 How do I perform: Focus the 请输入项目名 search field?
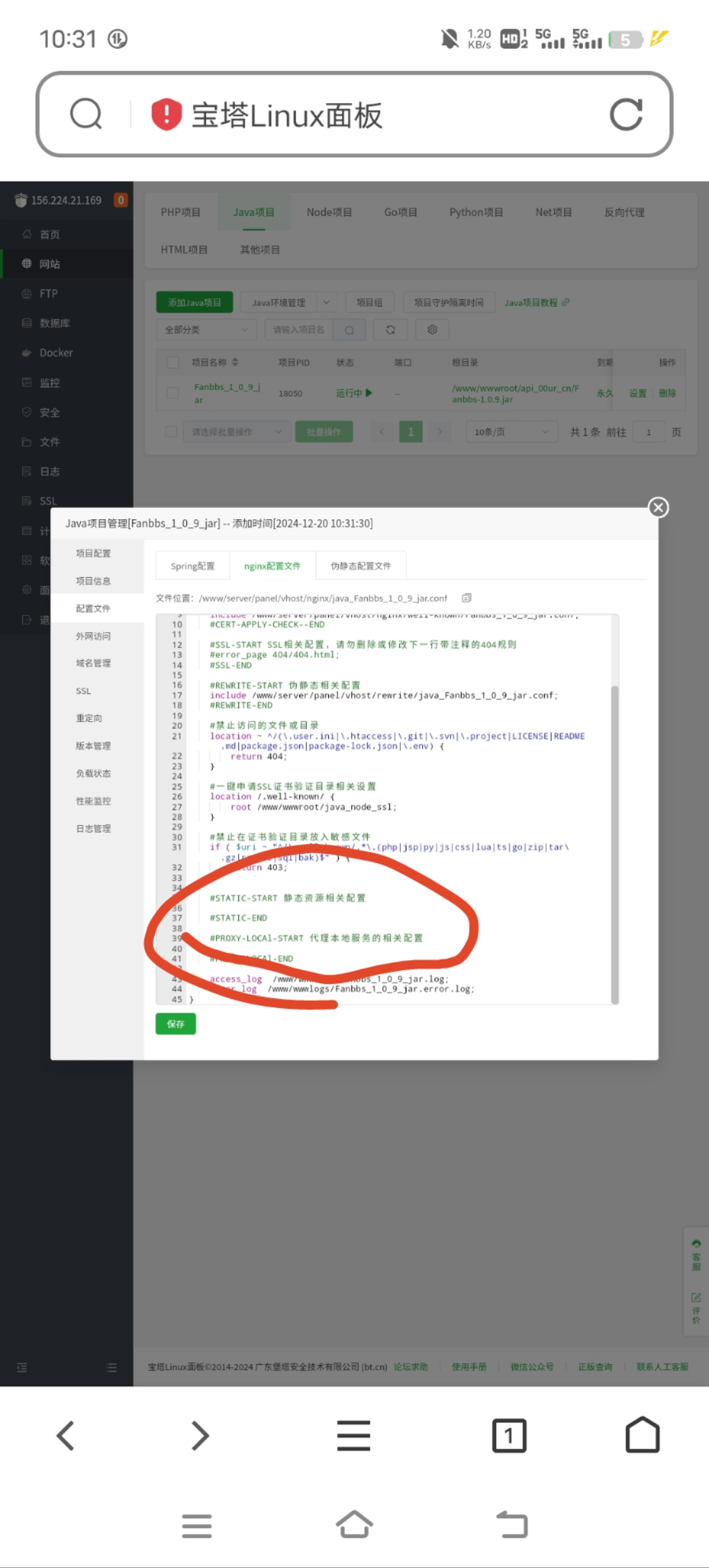[x=299, y=329]
